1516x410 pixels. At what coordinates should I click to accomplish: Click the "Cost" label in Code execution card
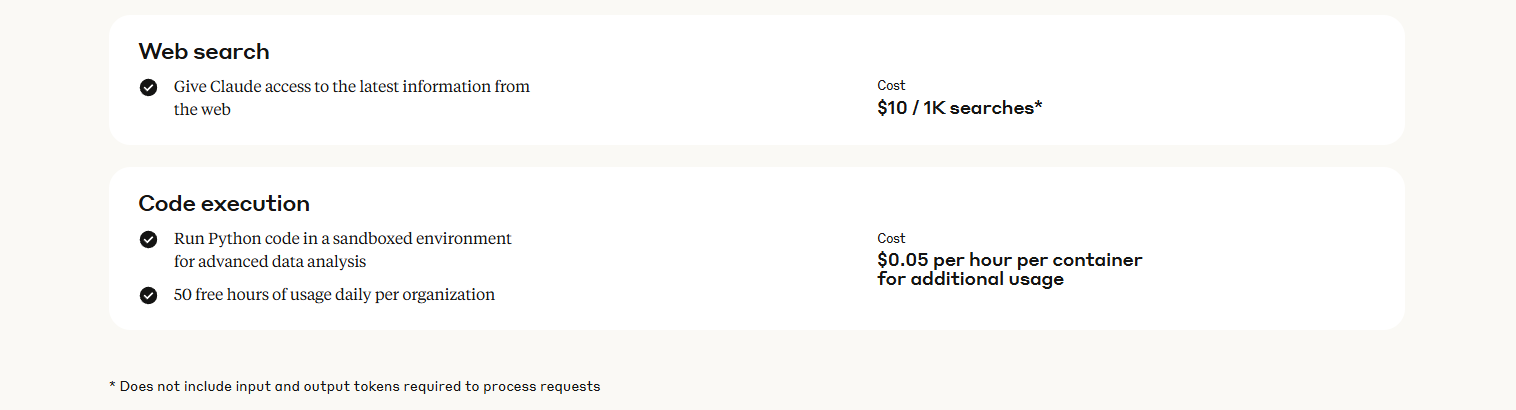pos(891,238)
